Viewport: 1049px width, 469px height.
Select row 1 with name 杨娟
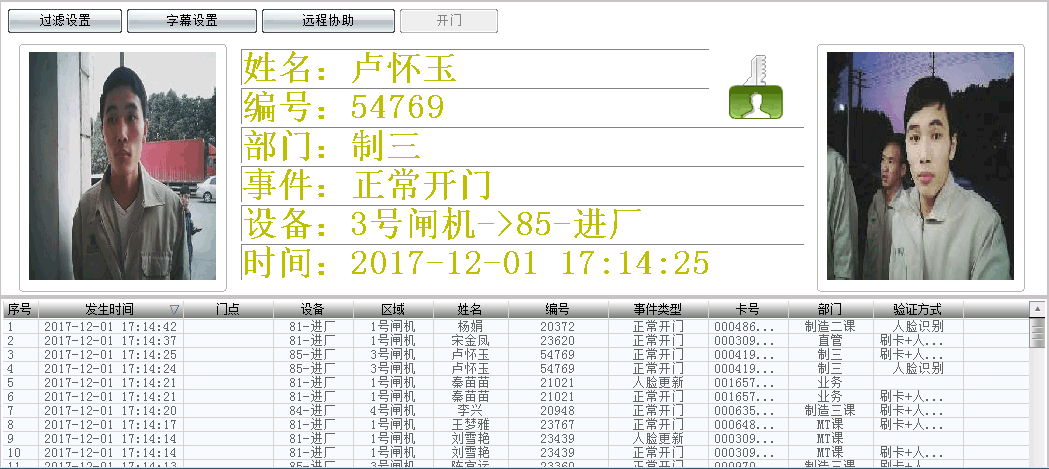click(x=469, y=326)
